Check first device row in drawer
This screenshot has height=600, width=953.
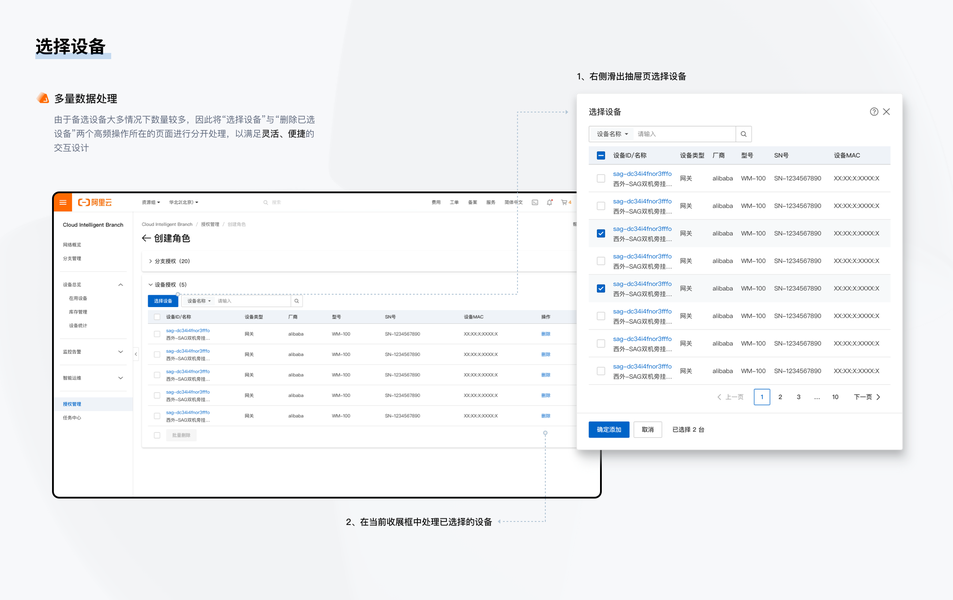(x=600, y=179)
